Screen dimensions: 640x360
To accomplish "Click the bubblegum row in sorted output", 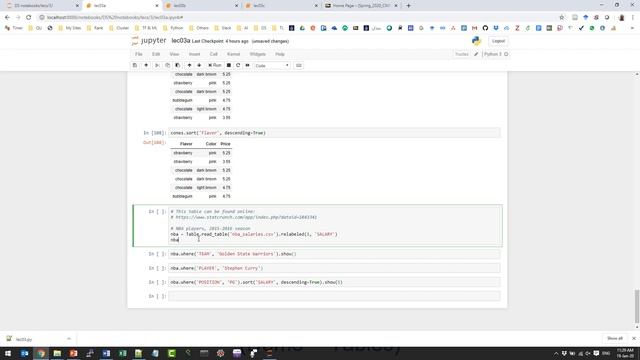I will pyautogui.click(x=201, y=196).
